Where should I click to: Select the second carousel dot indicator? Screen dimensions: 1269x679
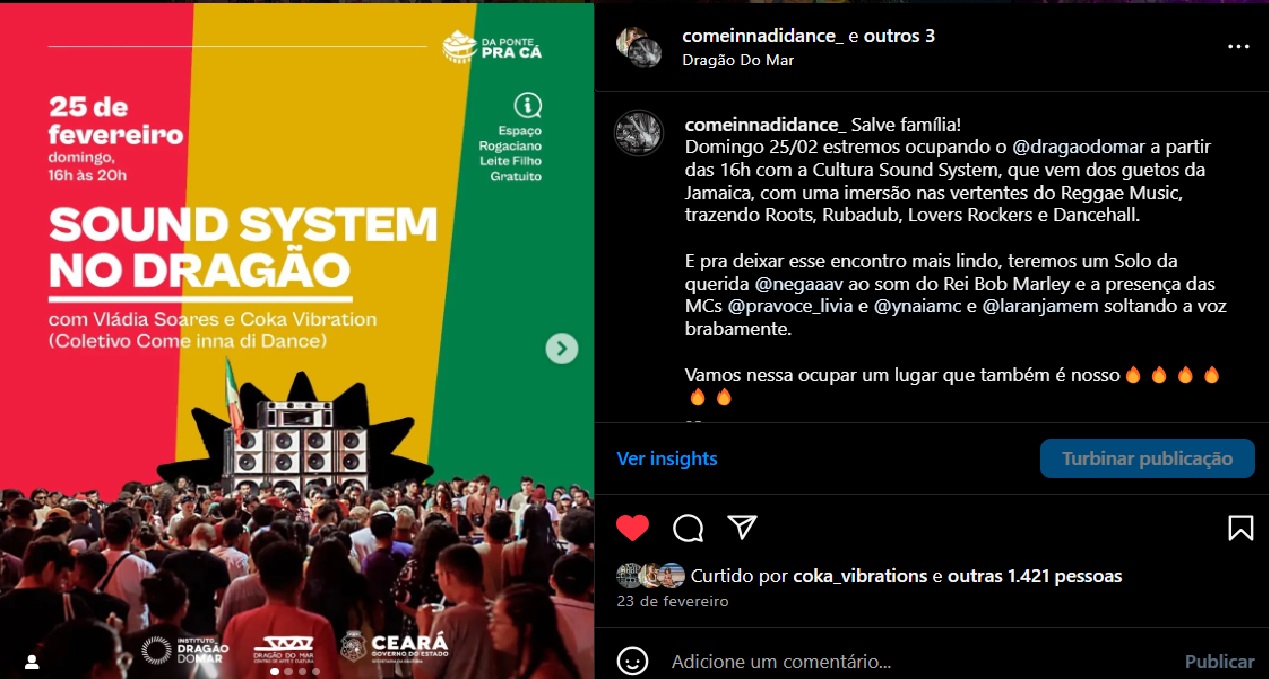click(288, 672)
